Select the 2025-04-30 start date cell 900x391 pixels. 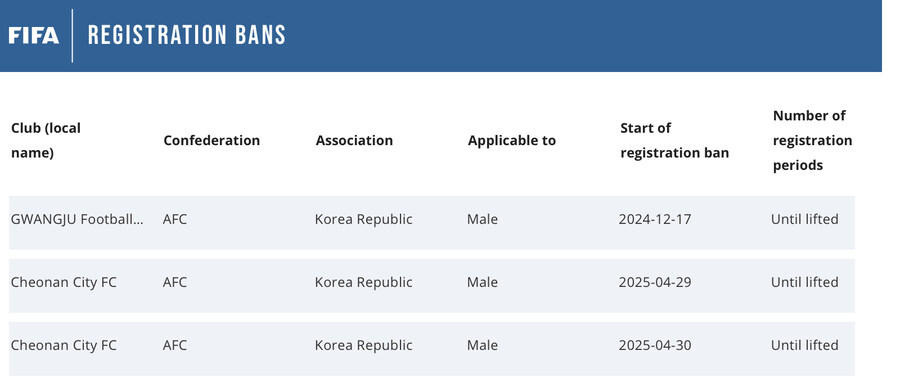click(x=655, y=346)
